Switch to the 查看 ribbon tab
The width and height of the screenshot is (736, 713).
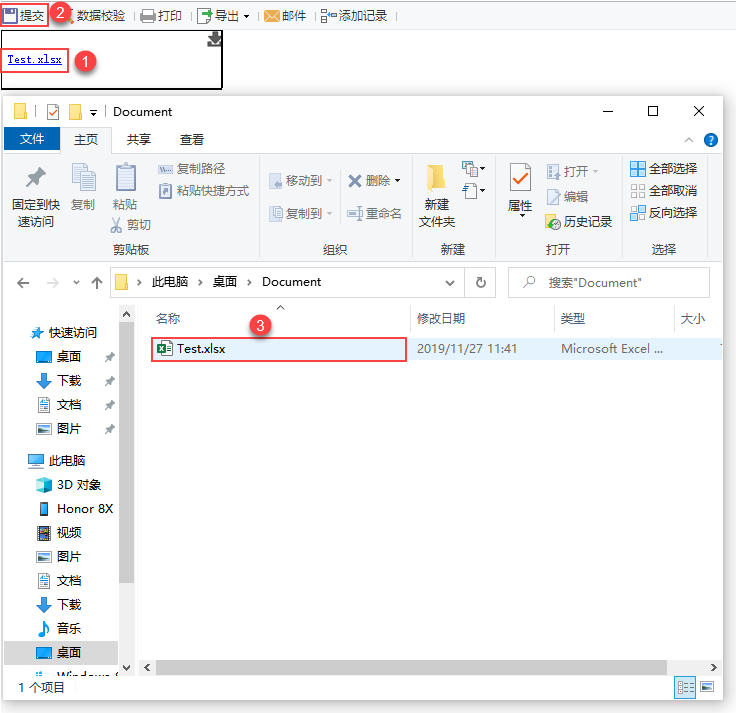pyautogui.click(x=192, y=139)
